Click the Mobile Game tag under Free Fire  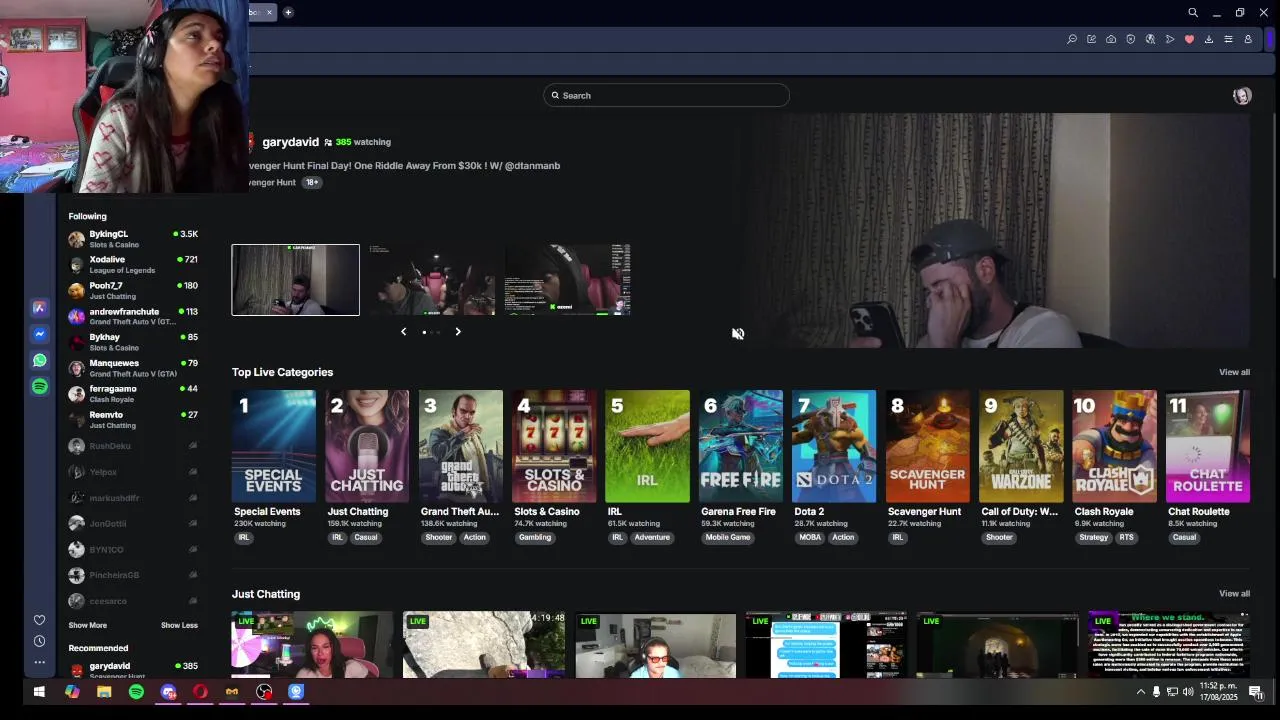pyautogui.click(x=728, y=538)
